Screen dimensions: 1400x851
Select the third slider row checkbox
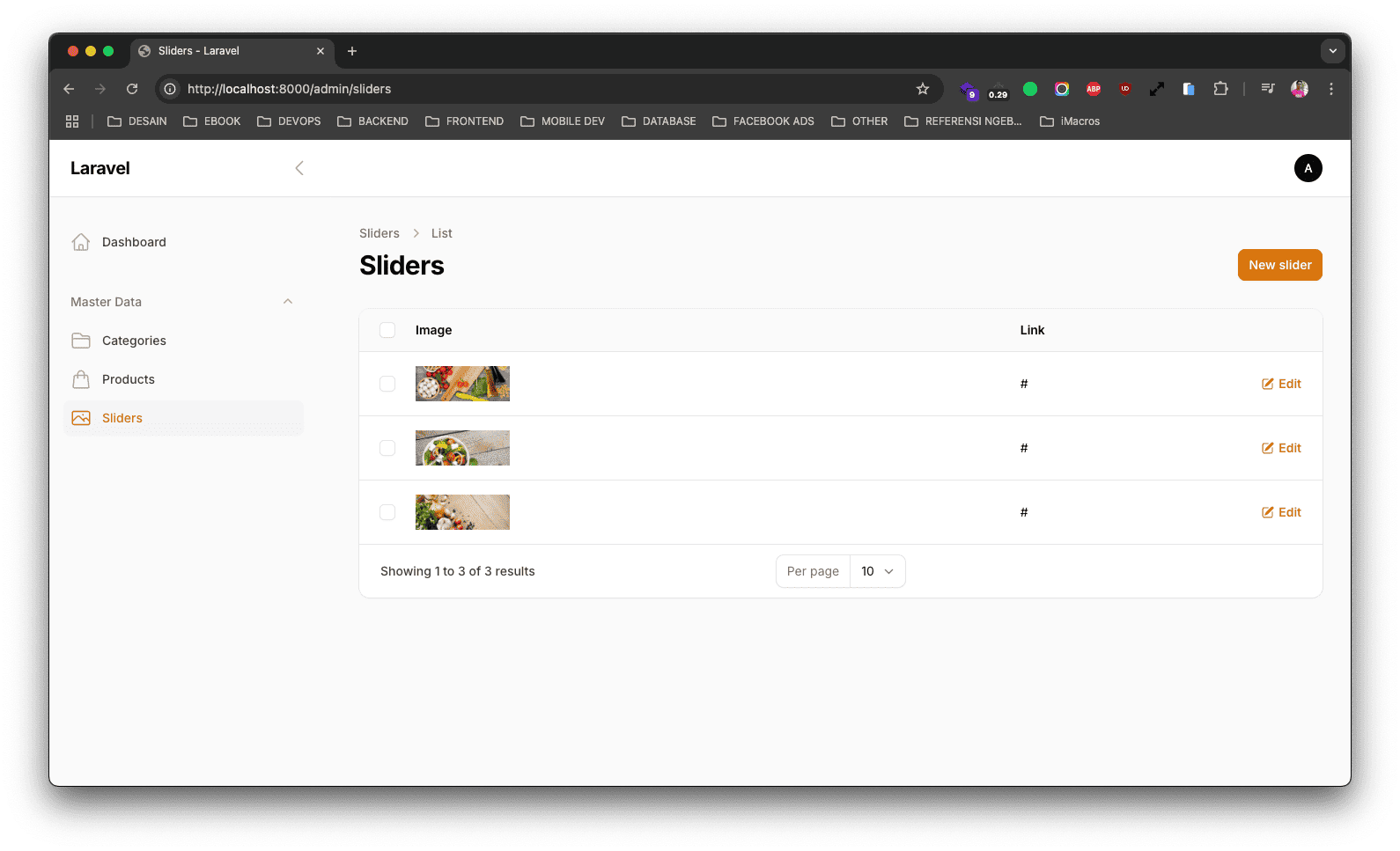tap(387, 512)
